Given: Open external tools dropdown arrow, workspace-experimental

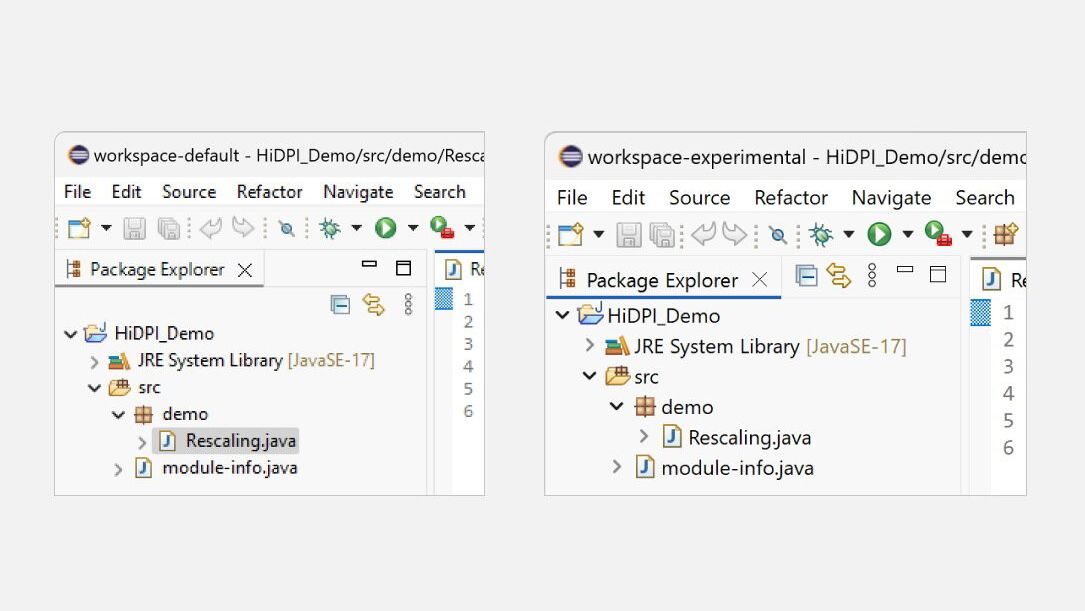Looking at the screenshot, I should (967, 235).
